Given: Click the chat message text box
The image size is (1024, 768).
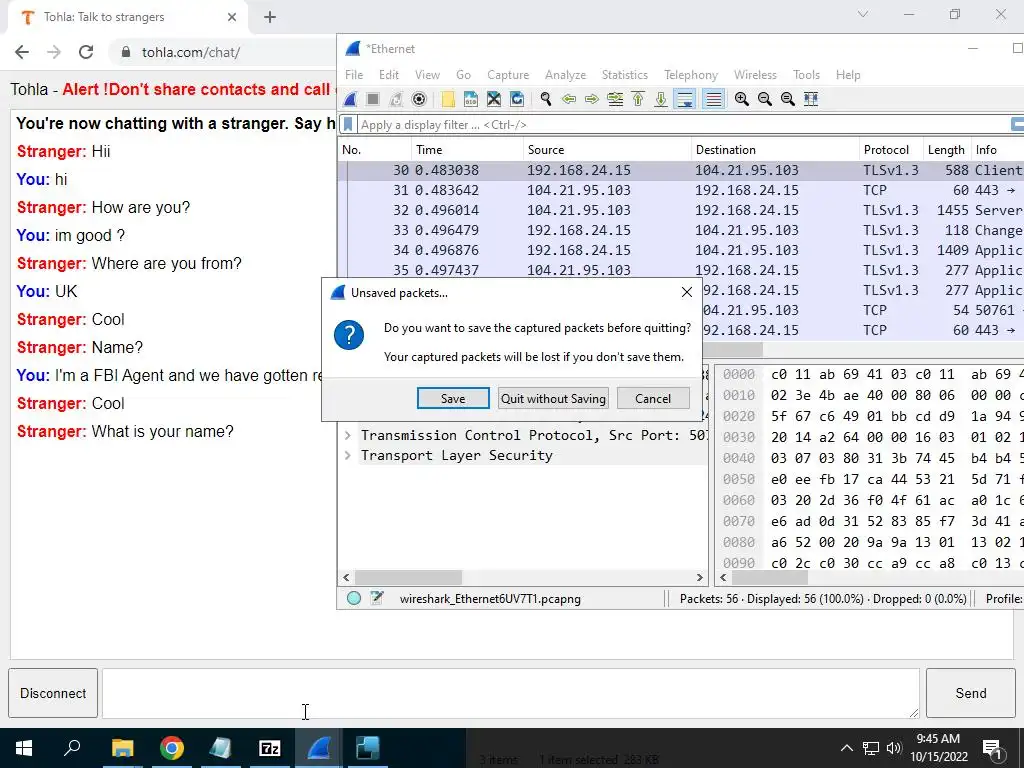Looking at the screenshot, I should point(511,693).
